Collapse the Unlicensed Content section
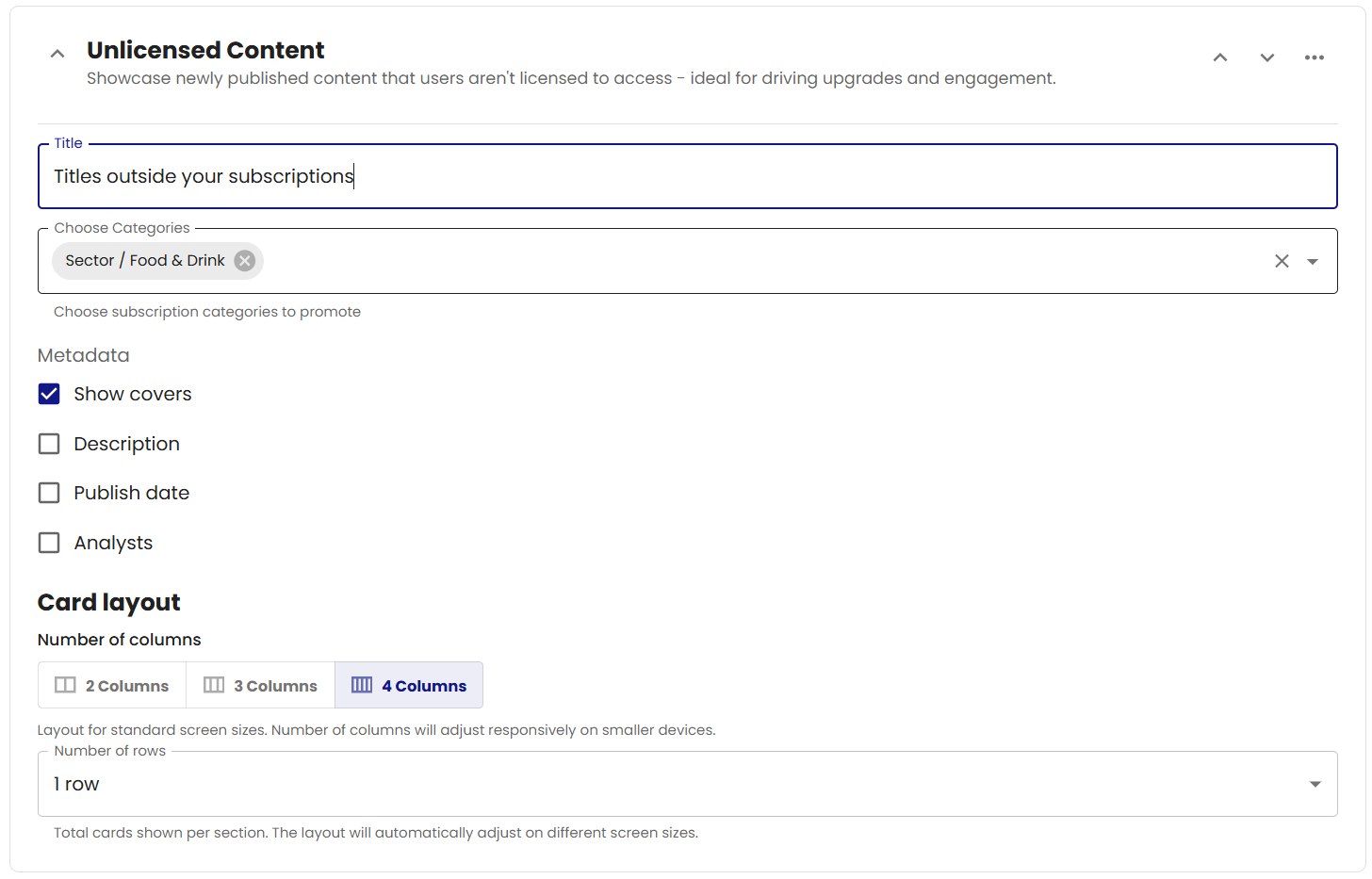Image resolution: width=1372 pixels, height=879 pixels. [x=57, y=54]
